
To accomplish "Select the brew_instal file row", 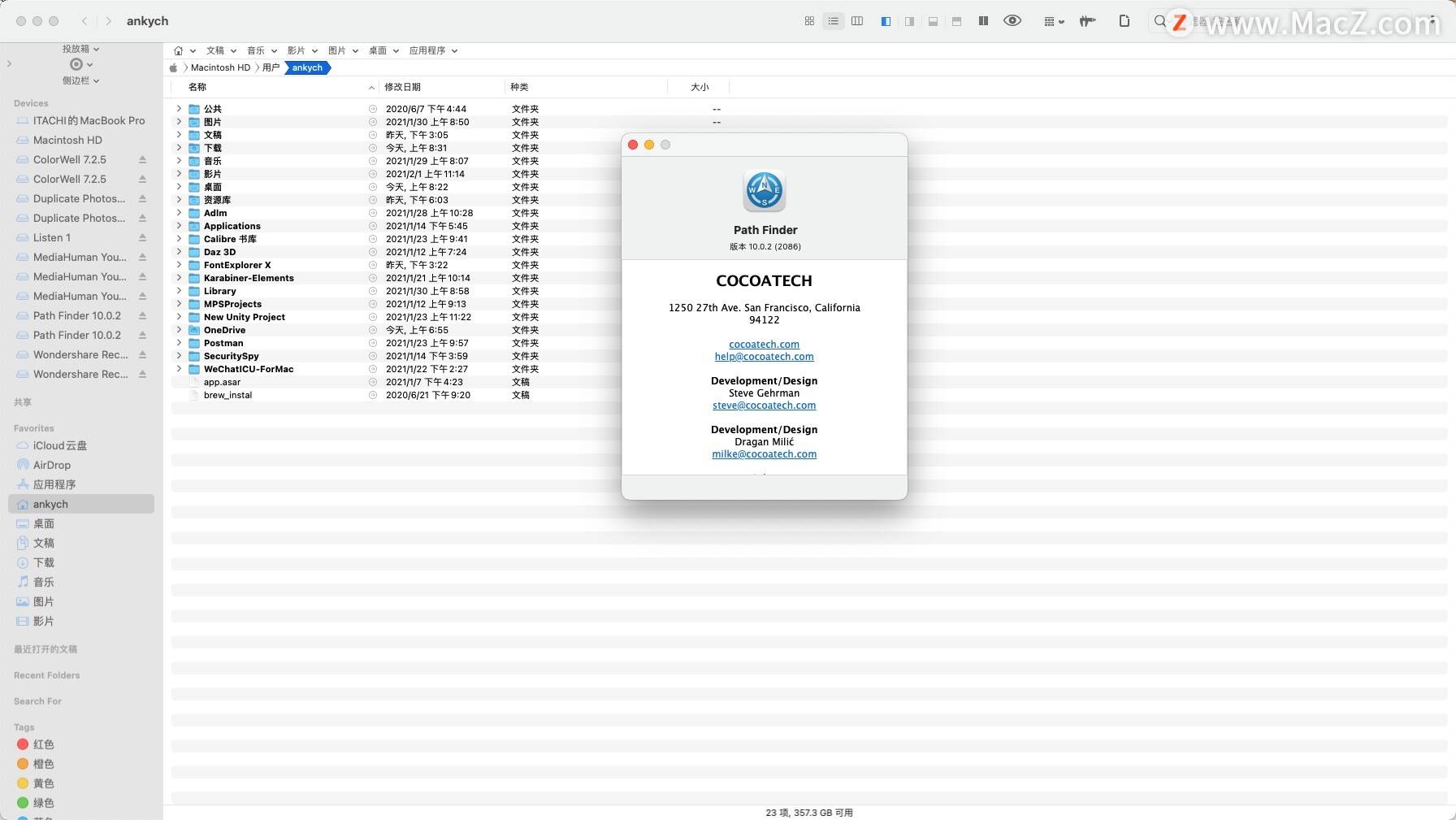I will click(809, 395).
